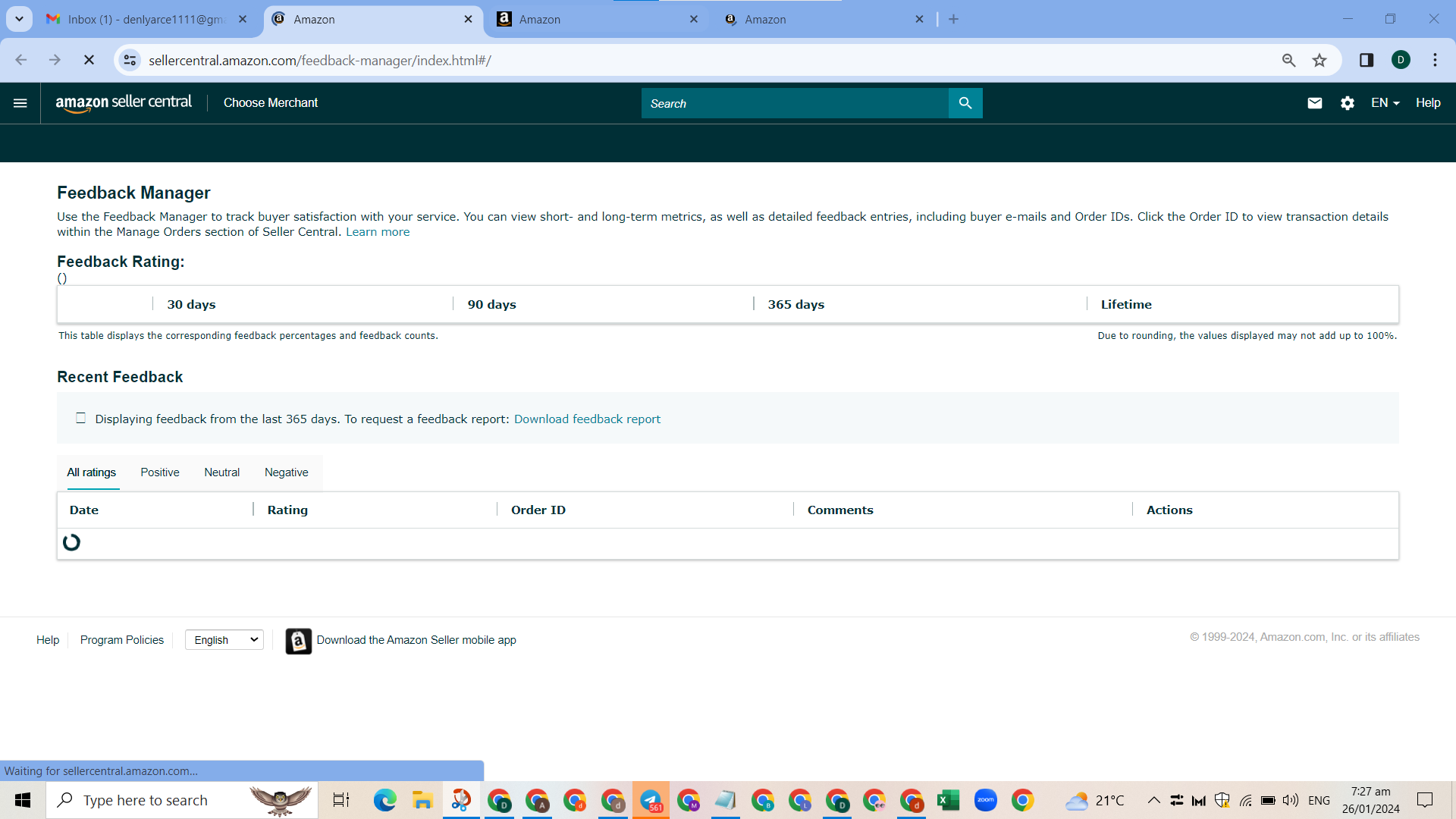This screenshot has height=819, width=1456.
Task: Open Notepad from the taskbar
Action: tap(726, 800)
